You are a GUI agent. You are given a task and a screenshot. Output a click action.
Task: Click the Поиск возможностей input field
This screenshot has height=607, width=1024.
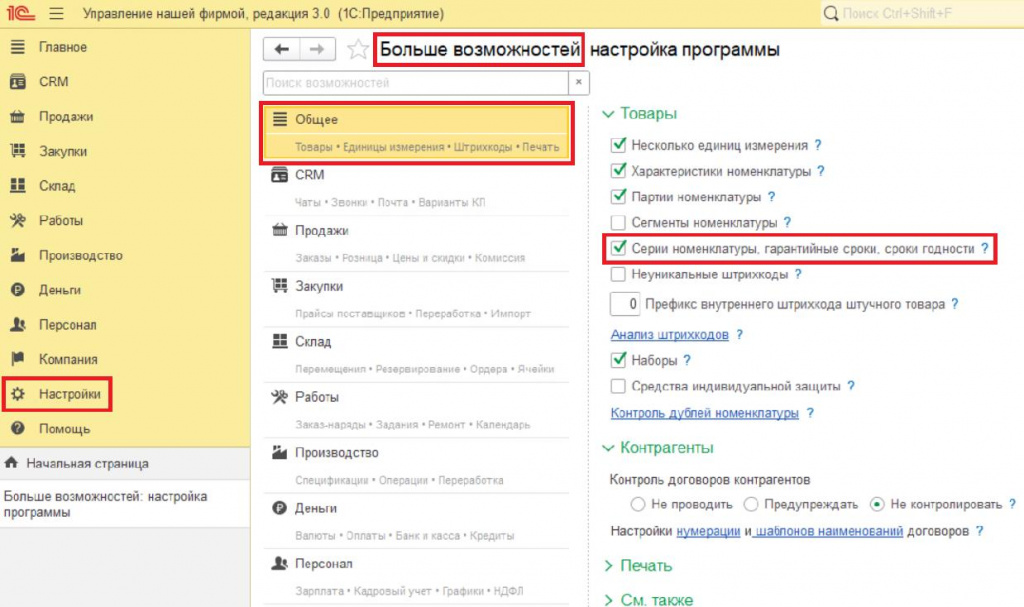(x=416, y=83)
